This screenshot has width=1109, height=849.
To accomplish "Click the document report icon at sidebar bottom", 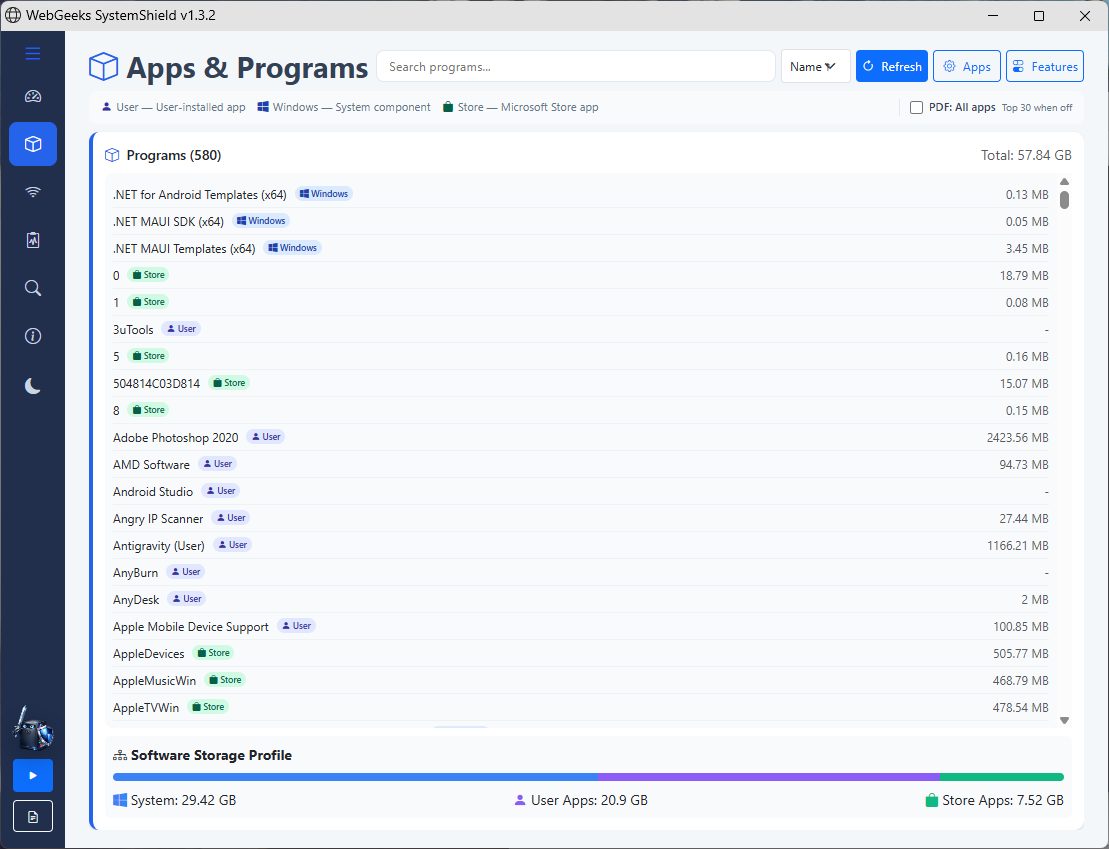I will [33, 817].
